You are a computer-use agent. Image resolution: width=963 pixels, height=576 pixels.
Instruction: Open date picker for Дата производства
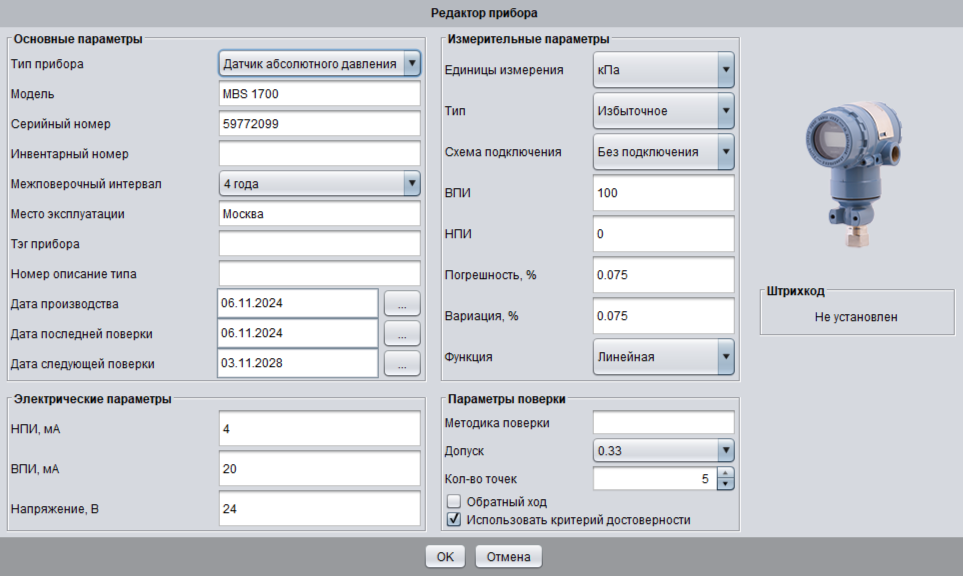tap(402, 303)
